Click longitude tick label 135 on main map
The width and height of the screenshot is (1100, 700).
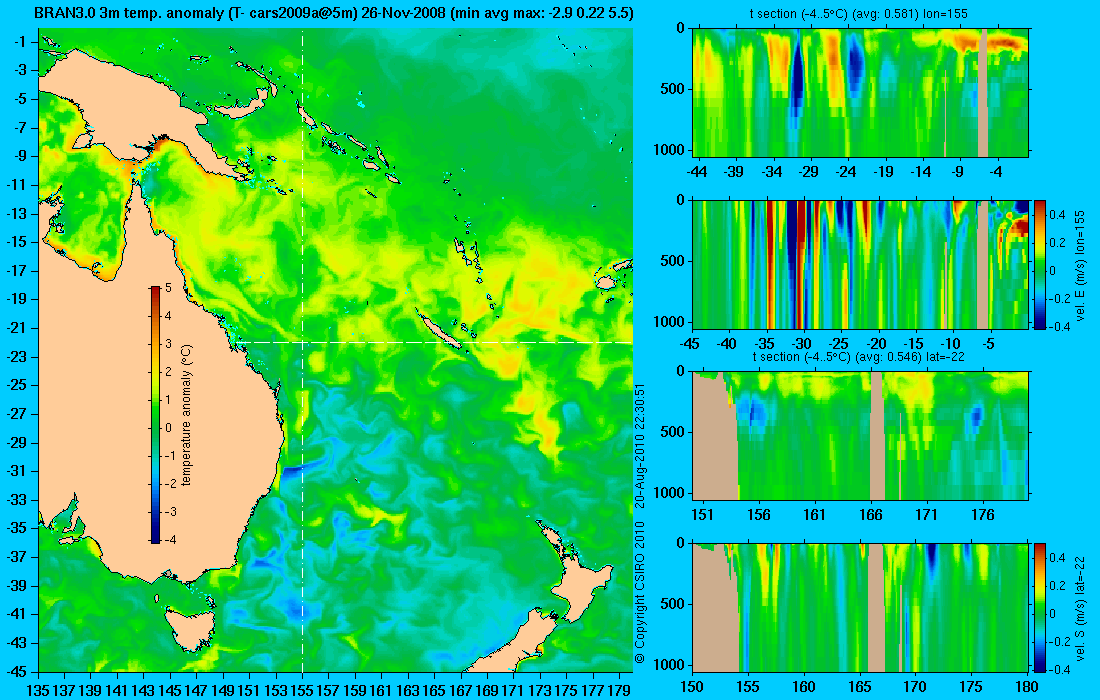38,690
